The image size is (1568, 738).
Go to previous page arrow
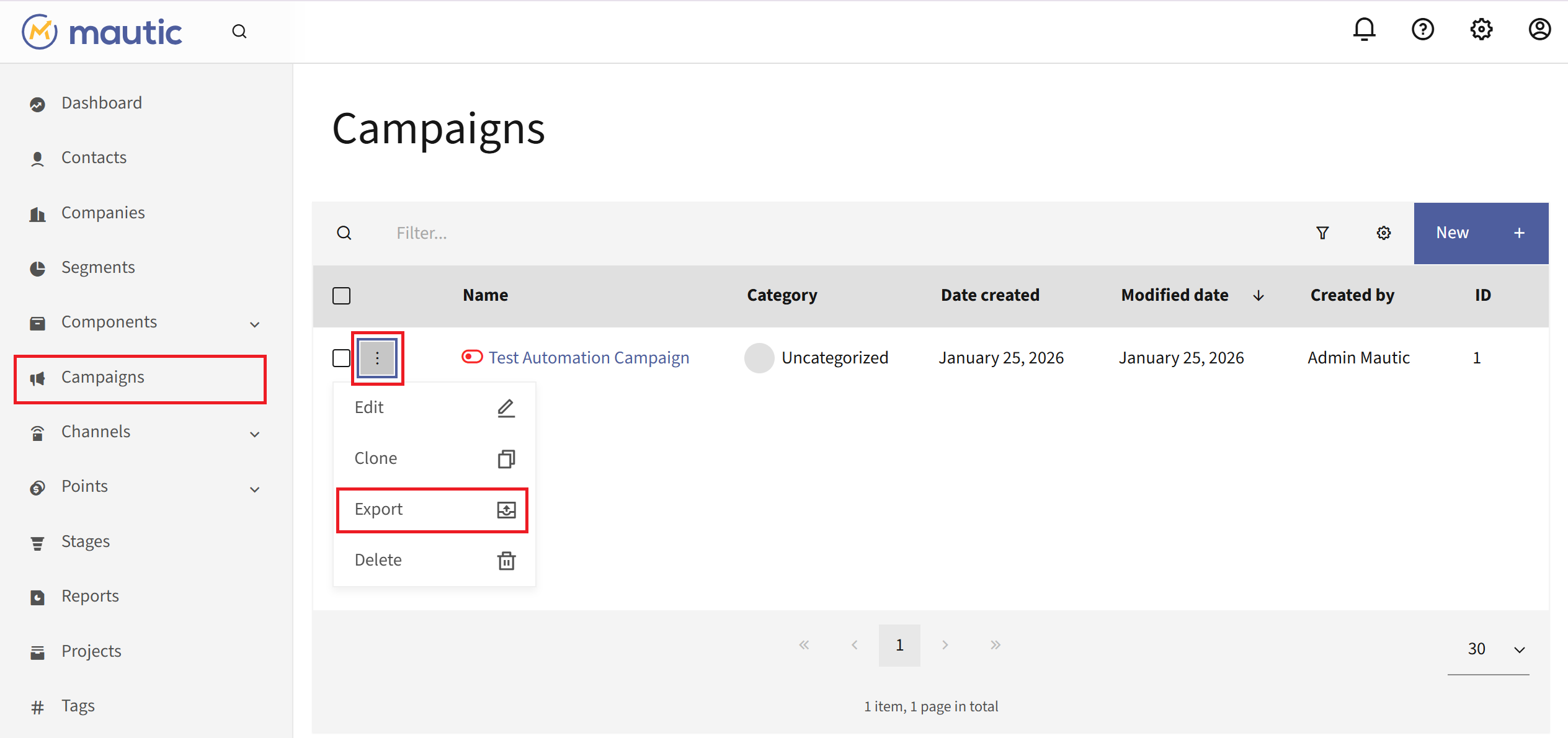point(855,645)
